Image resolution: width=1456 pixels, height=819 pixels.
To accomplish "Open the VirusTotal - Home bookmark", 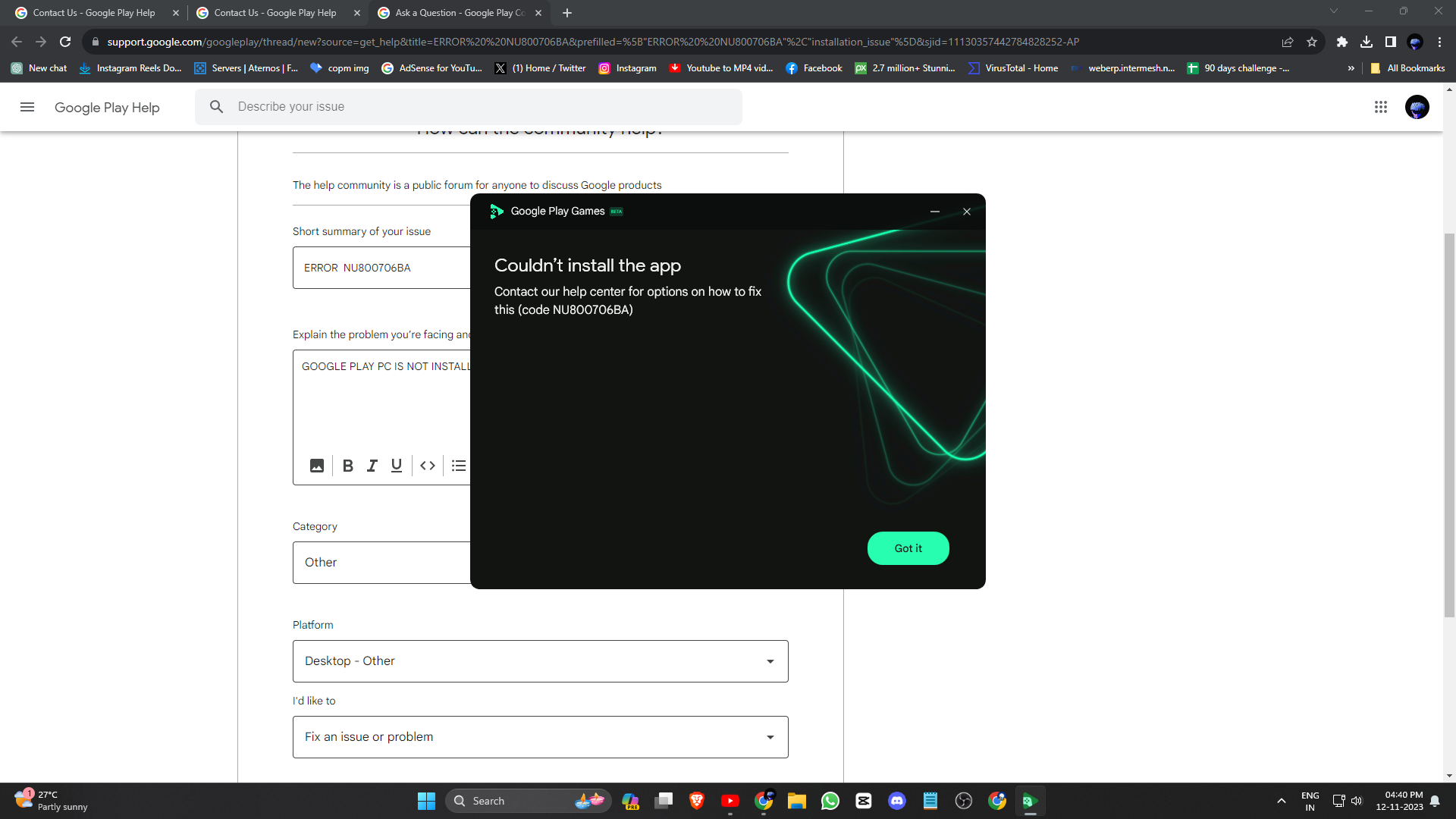I will [x=1013, y=68].
